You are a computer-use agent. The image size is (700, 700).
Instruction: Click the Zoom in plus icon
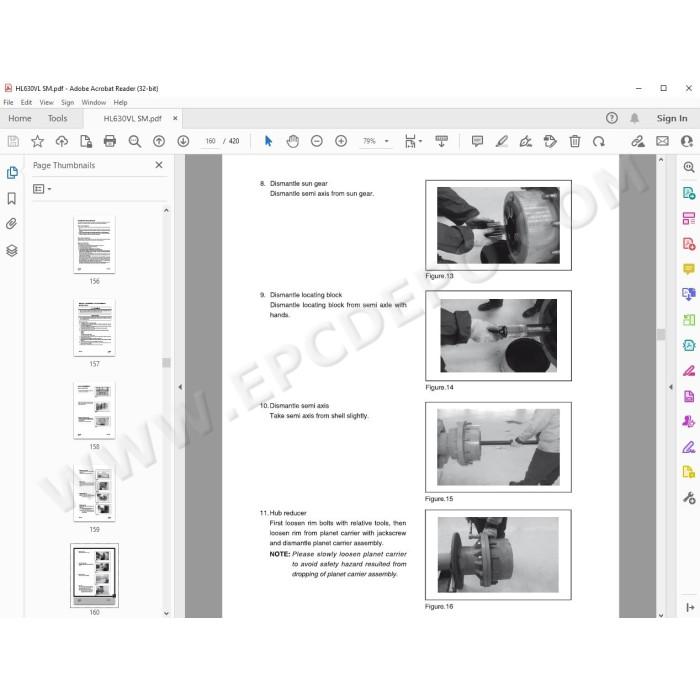click(x=341, y=142)
